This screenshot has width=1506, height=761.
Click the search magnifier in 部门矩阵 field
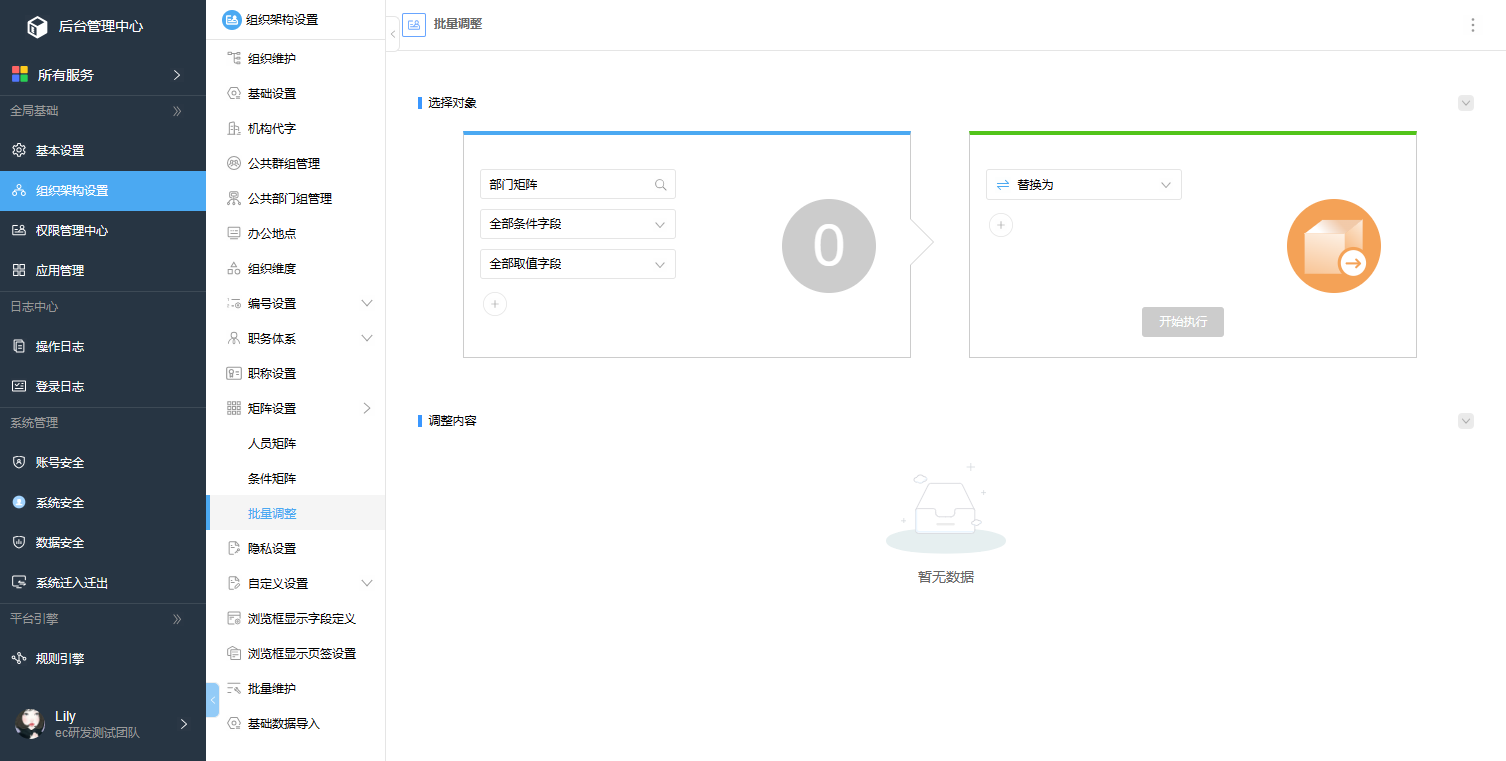661,185
